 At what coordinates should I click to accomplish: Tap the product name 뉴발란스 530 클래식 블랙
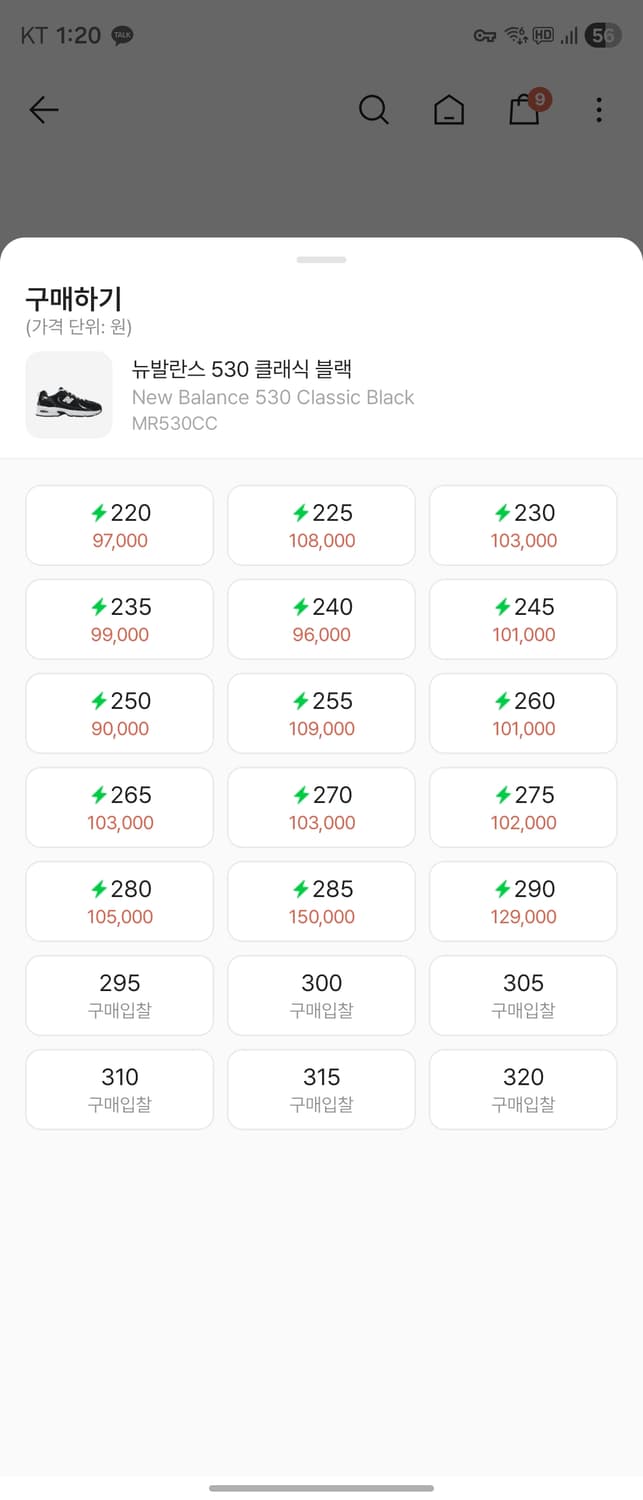[x=242, y=369]
